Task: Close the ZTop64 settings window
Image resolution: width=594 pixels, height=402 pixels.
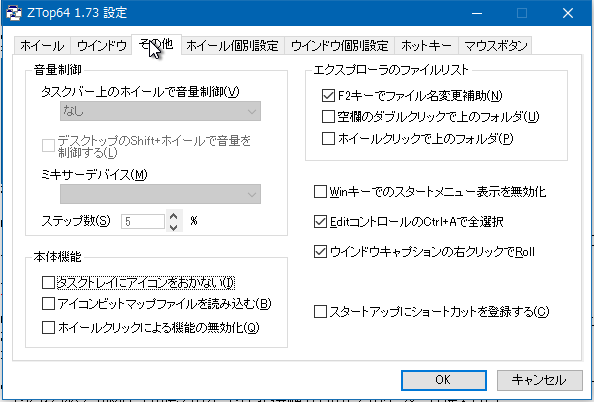Action: click(567, 13)
